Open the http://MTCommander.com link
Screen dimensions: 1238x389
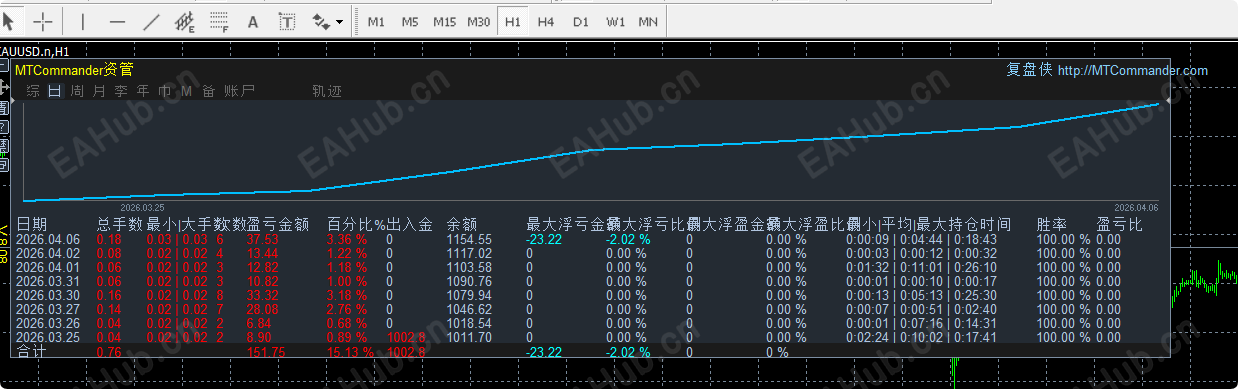[x=1132, y=71]
